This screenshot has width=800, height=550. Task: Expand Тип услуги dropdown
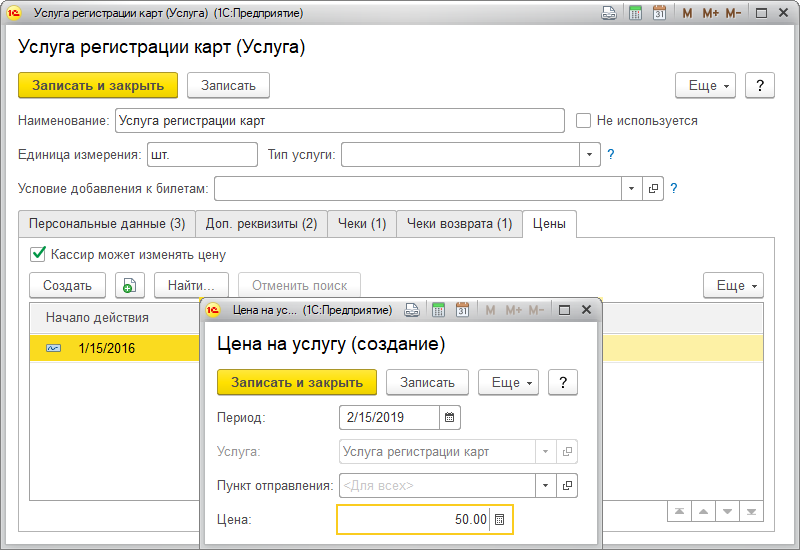589,154
